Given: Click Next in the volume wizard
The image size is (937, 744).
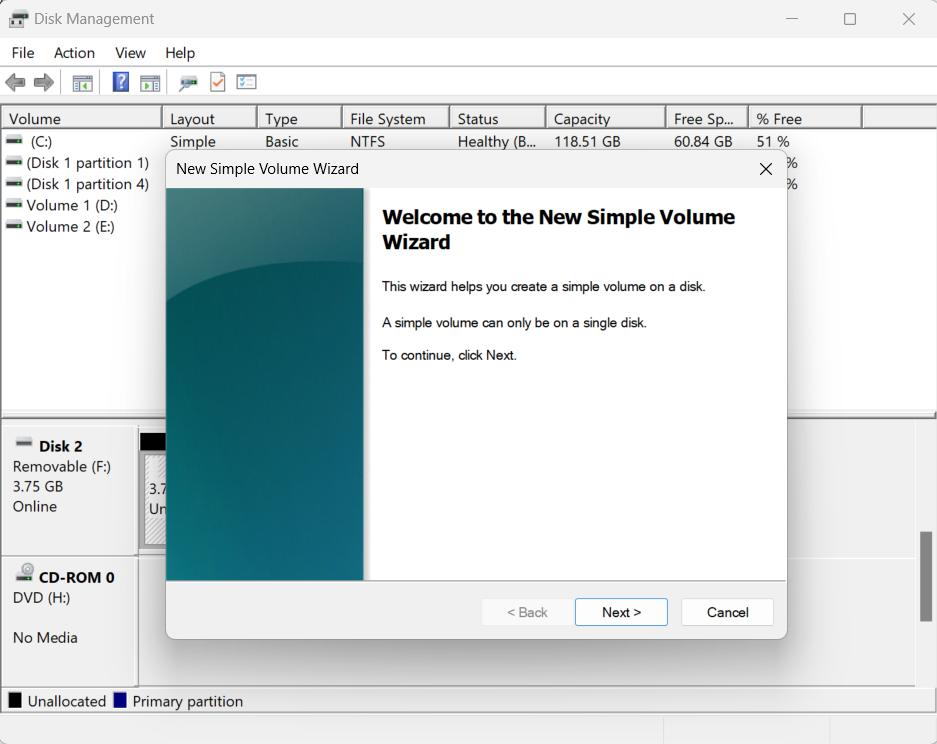Looking at the screenshot, I should 621,612.
